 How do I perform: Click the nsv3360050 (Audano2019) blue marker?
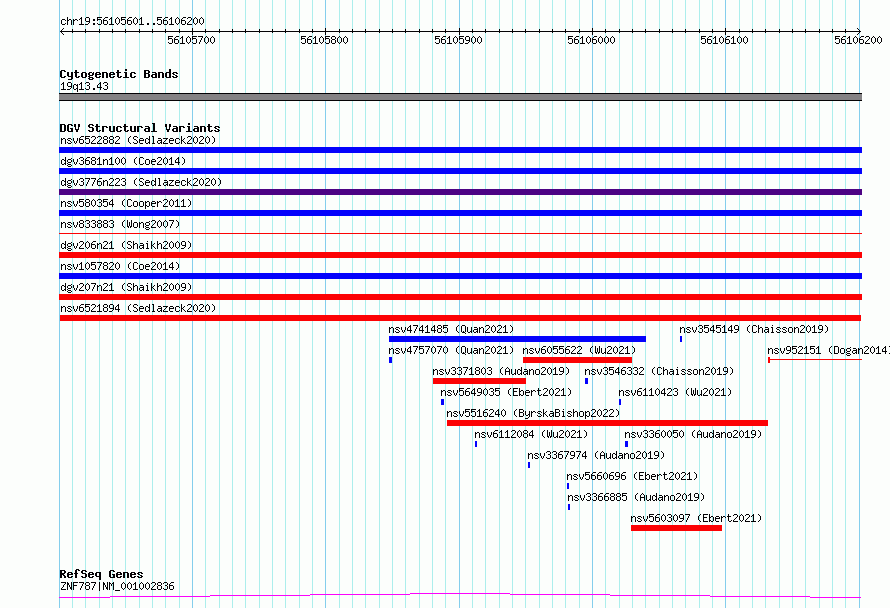click(x=627, y=444)
